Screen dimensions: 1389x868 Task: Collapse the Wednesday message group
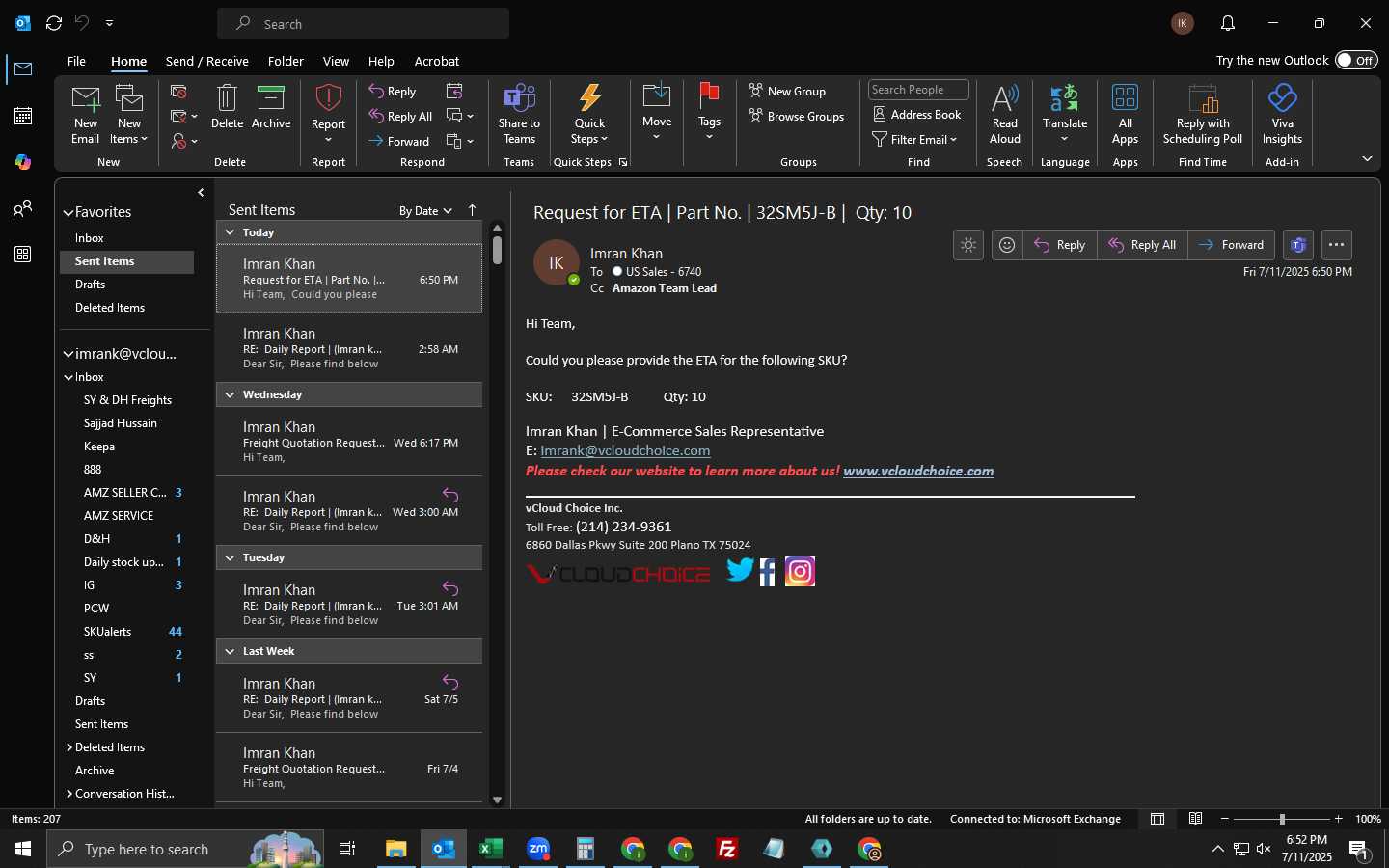coord(230,394)
